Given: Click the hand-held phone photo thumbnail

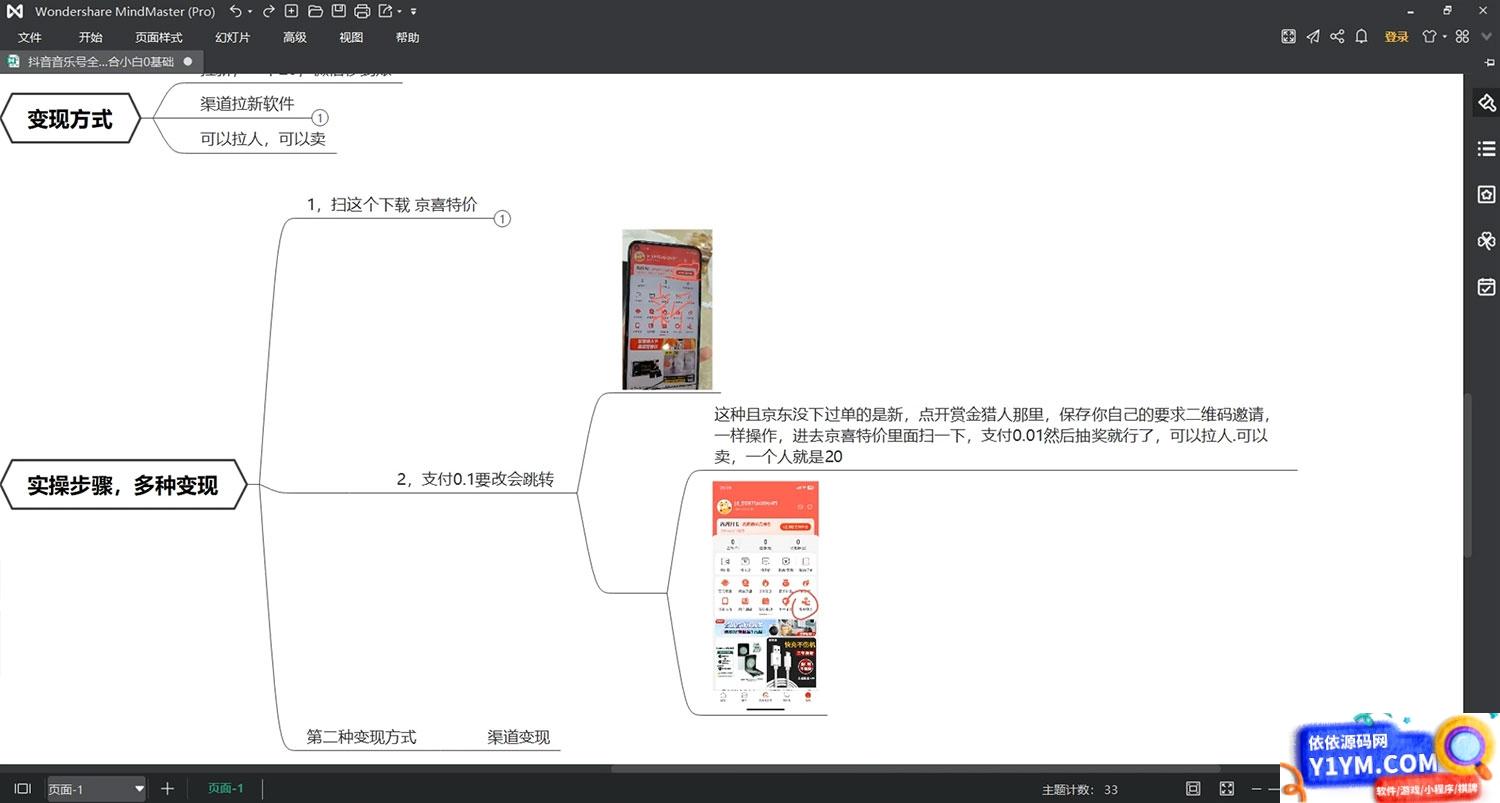Looking at the screenshot, I should pyautogui.click(x=667, y=310).
